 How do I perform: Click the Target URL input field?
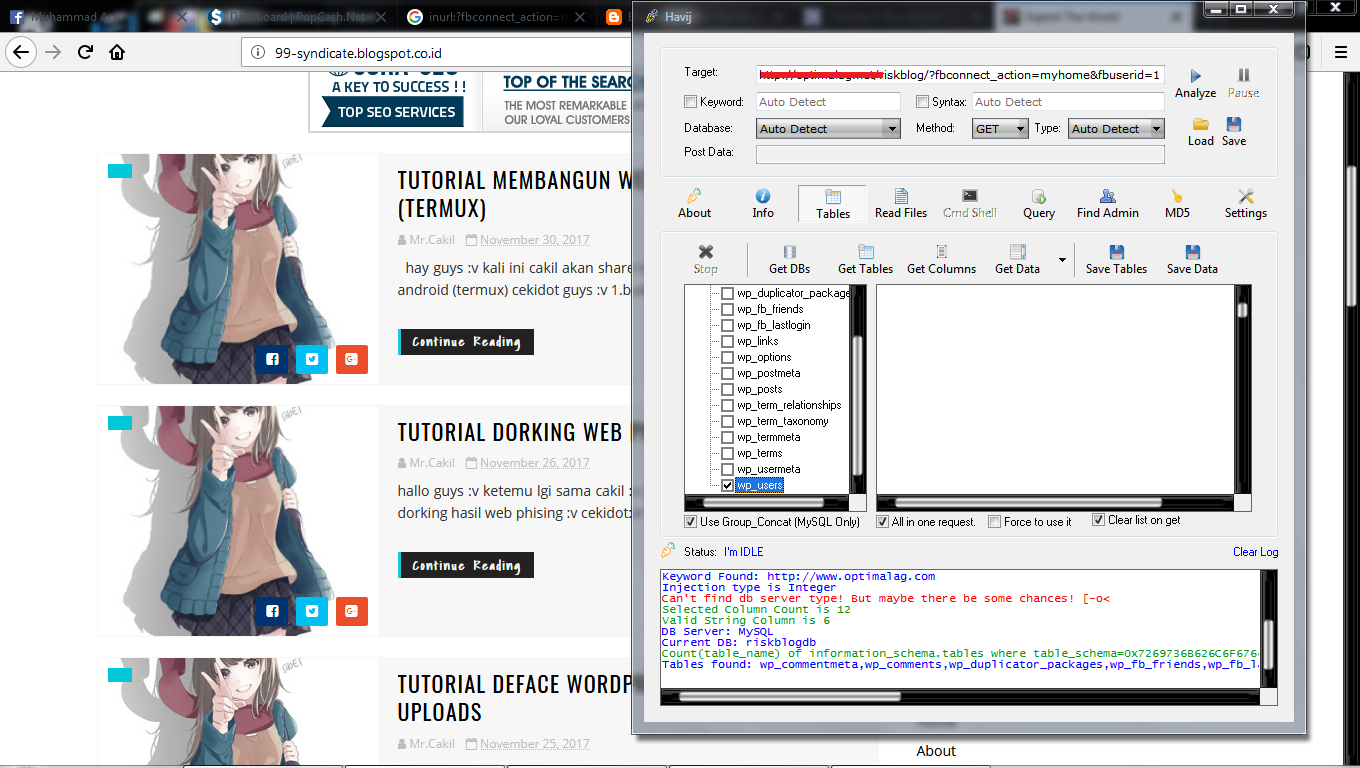click(x=960, y=75)
